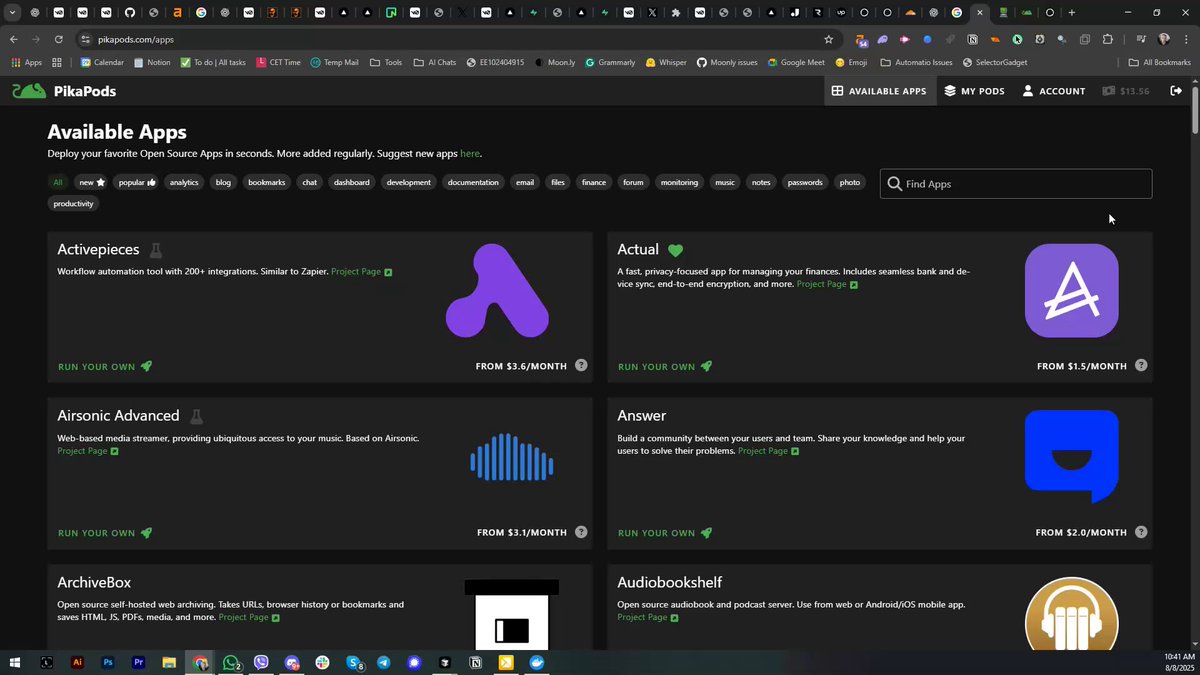Click the log out icon beside the balance

1176,91
